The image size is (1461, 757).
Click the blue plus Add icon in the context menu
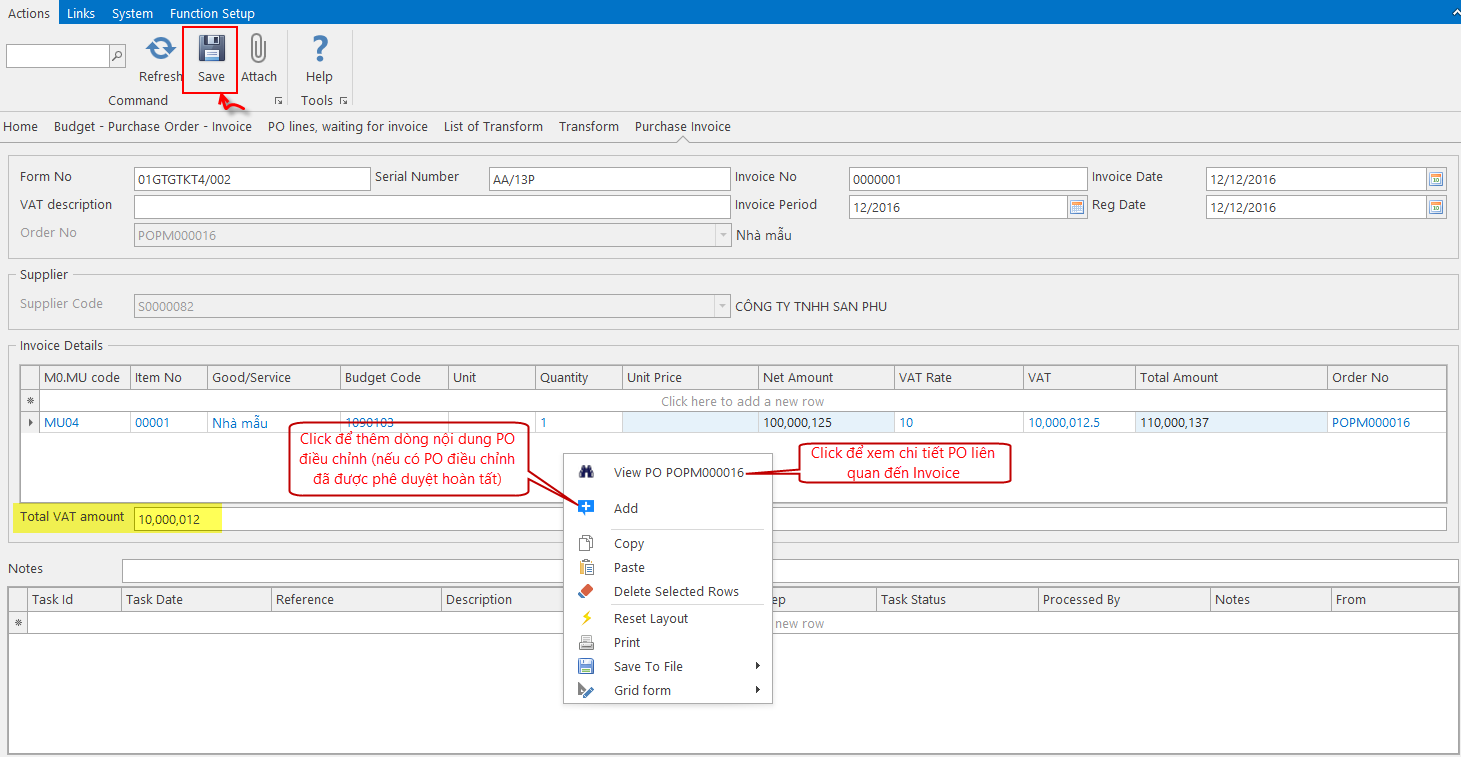coord(587,508)
